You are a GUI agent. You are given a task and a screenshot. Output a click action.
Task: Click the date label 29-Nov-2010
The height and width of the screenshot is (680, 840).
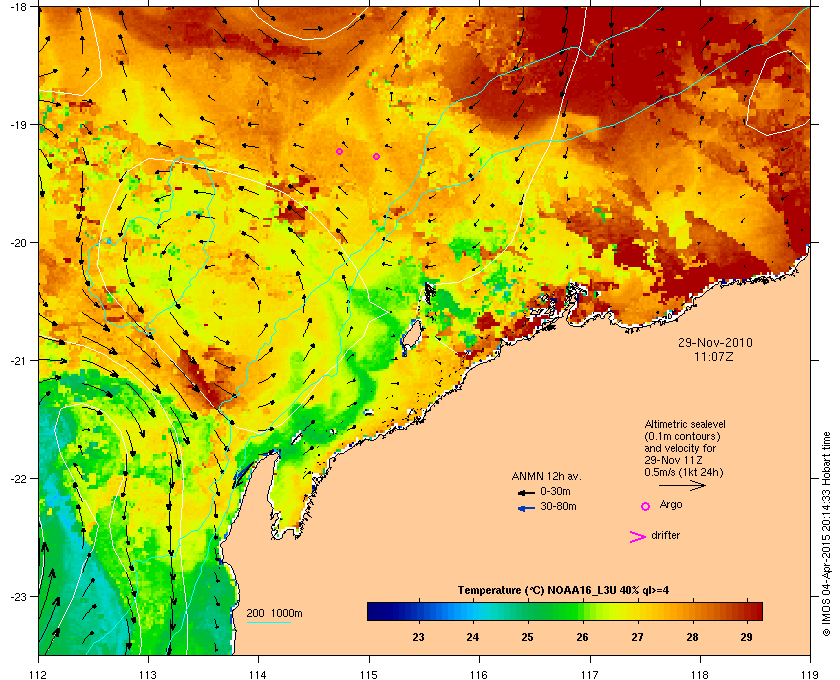point(715,342)
